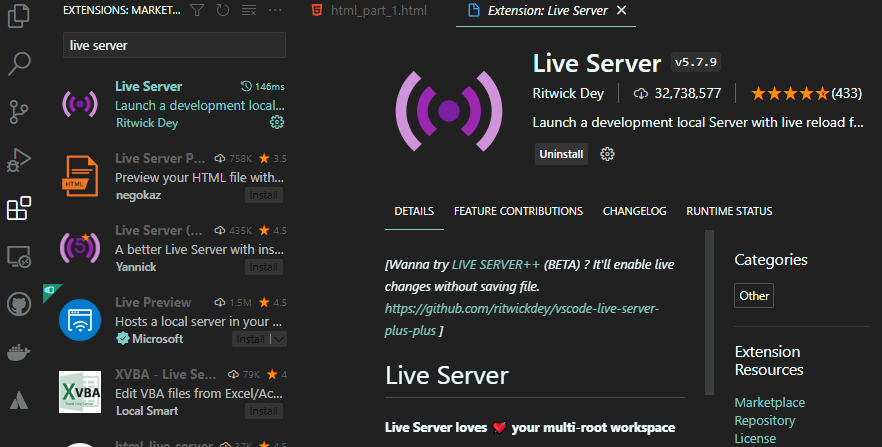Click publisher name Ritwick Dey in details
This screenshot has width=882, height=447.
(568, 93)
